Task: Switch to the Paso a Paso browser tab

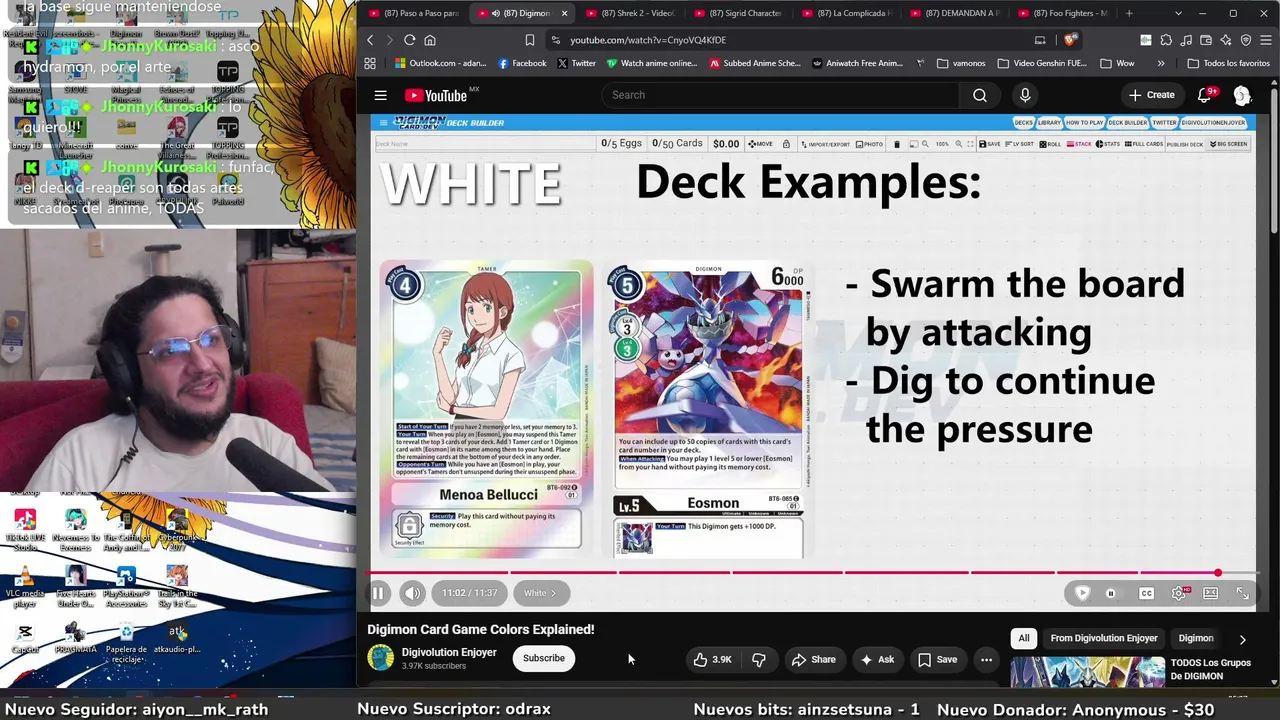Action: coord(414,13)
